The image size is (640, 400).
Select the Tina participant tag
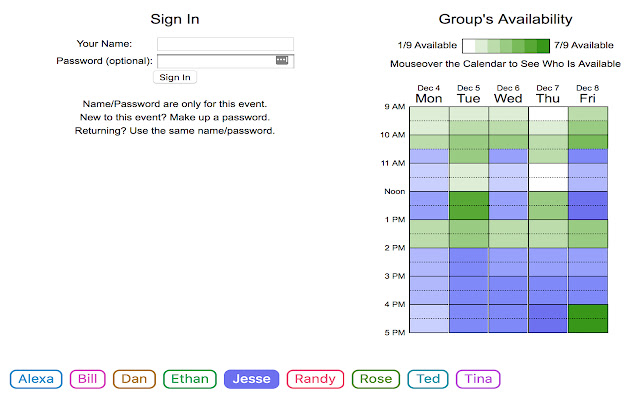(x=478, y=379)
